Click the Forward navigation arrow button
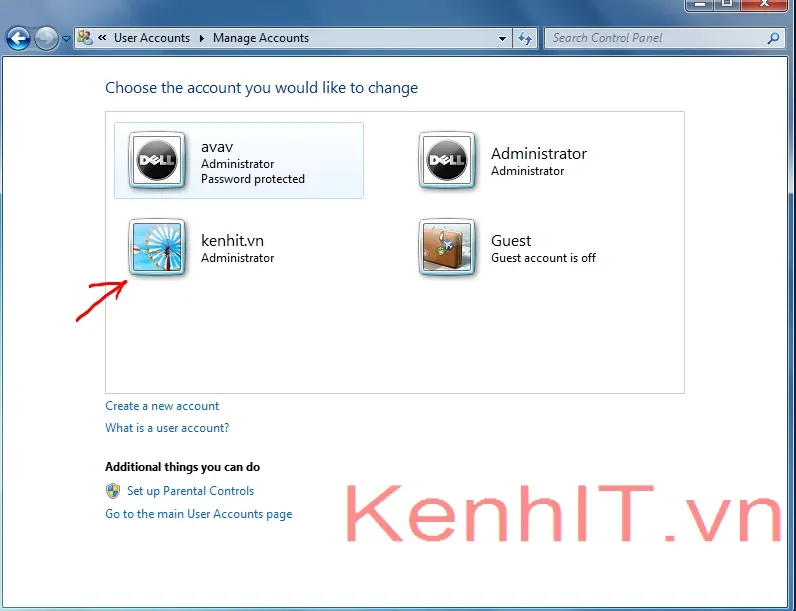The width and height of the screenshot is (796, 611). (x=46, y=39)
